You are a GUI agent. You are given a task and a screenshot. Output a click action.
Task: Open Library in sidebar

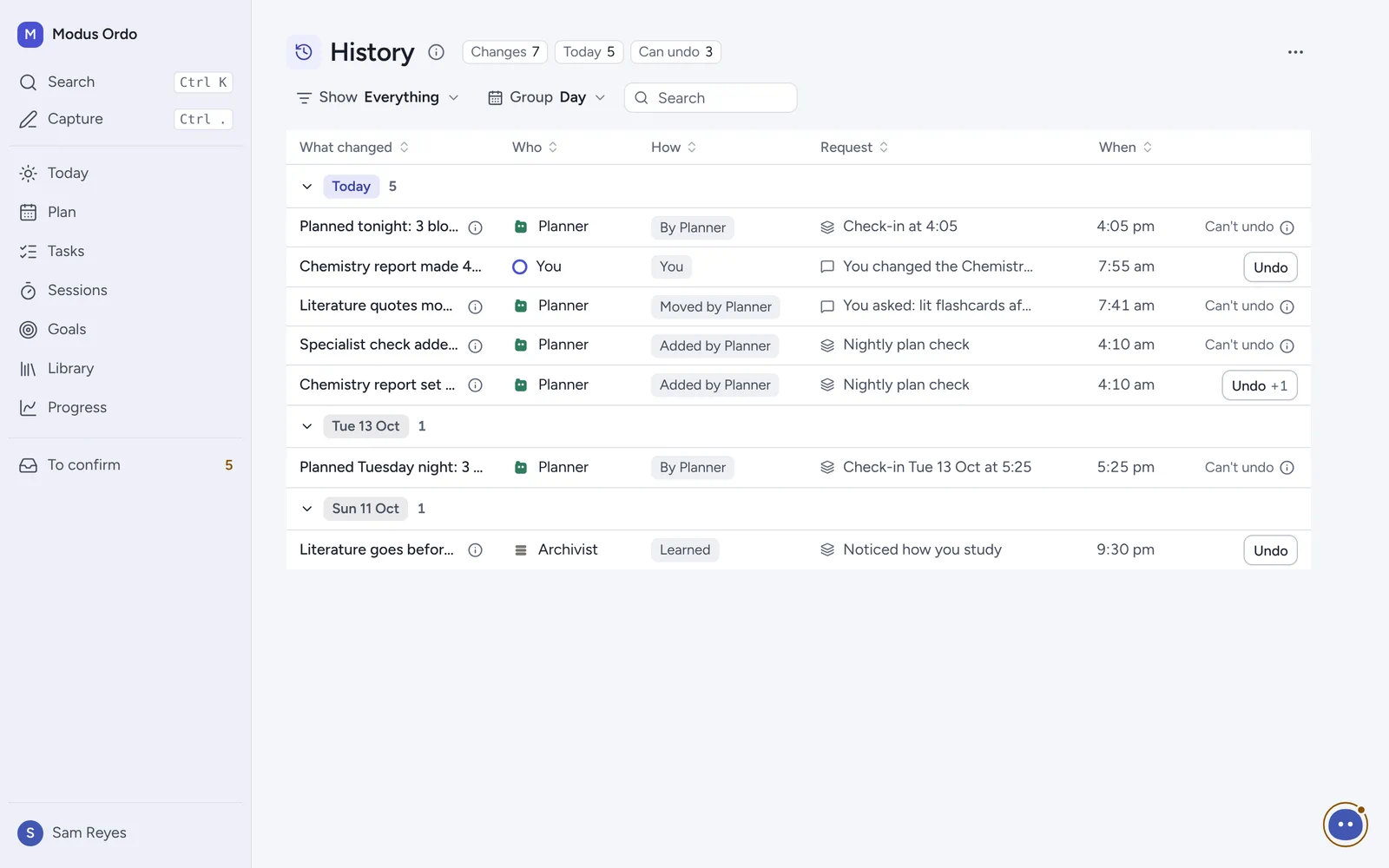click(x=126, y=368)
